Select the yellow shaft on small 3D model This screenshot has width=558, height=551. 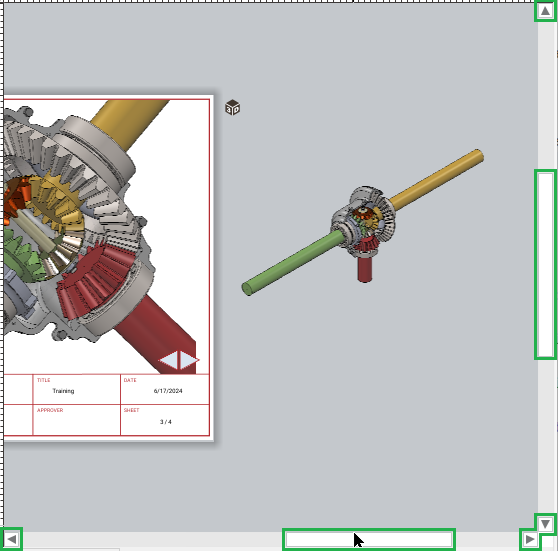(x=437, y=180)
